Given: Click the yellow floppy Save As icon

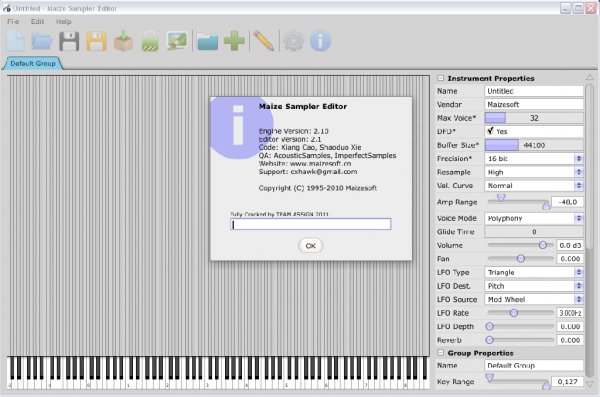Looking at the screenshot, I should tap(96, 41).
